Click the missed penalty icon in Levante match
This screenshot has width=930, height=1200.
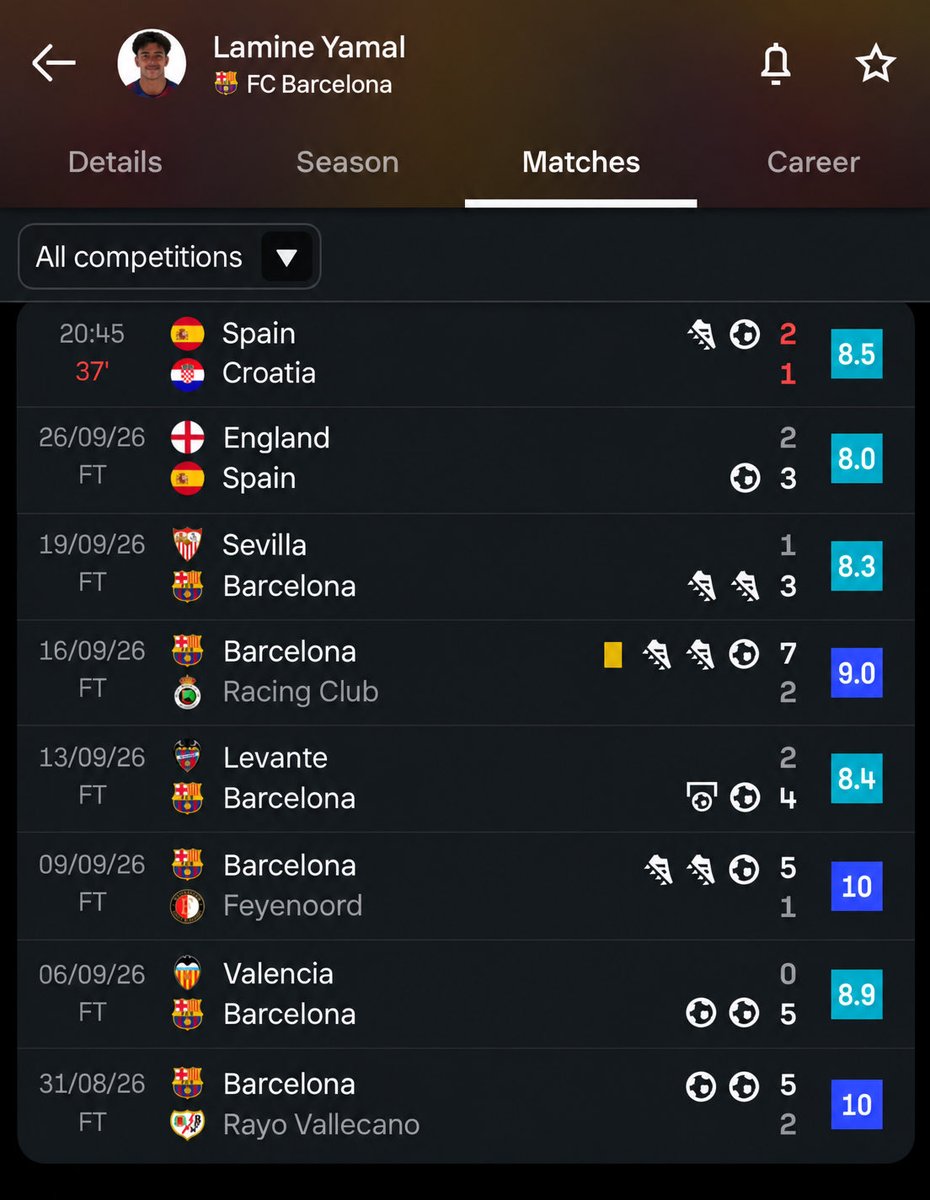click(701, 798)
